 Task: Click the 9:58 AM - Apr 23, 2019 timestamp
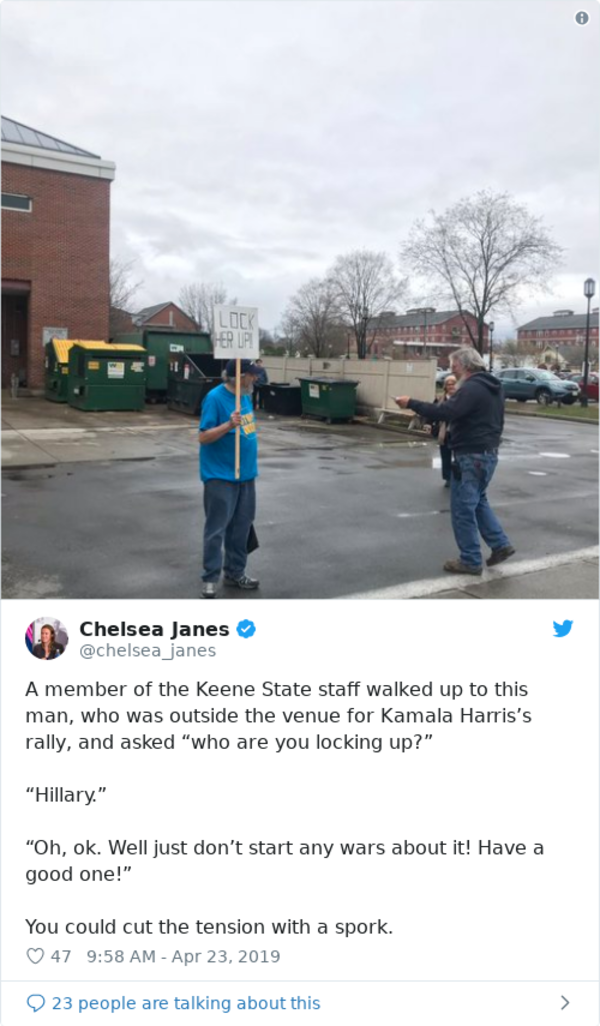[183, 956]
